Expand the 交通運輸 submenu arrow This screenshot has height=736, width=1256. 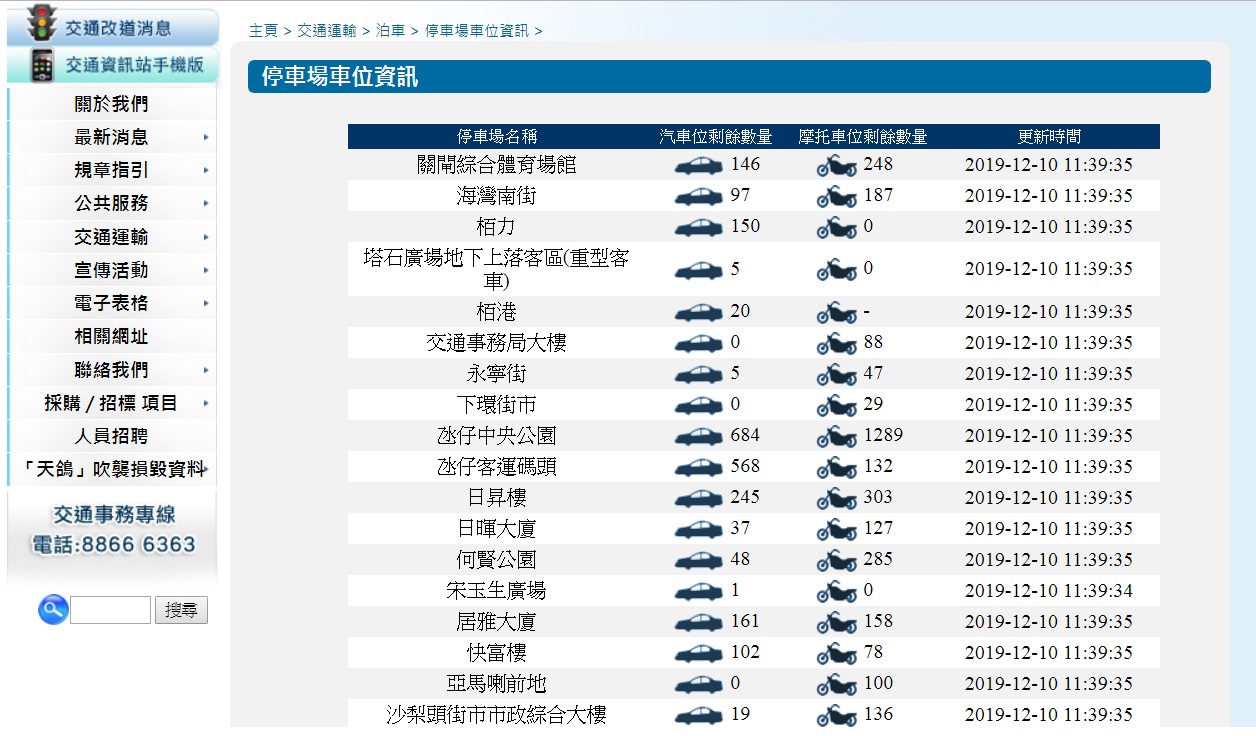coord(206,237)
